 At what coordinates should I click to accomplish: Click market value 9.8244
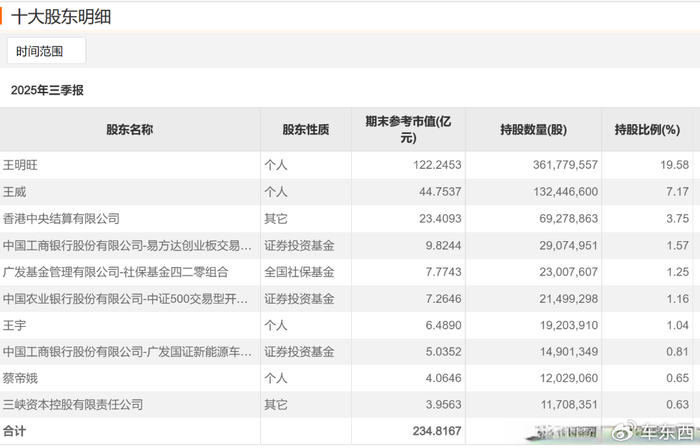point(443,245)
